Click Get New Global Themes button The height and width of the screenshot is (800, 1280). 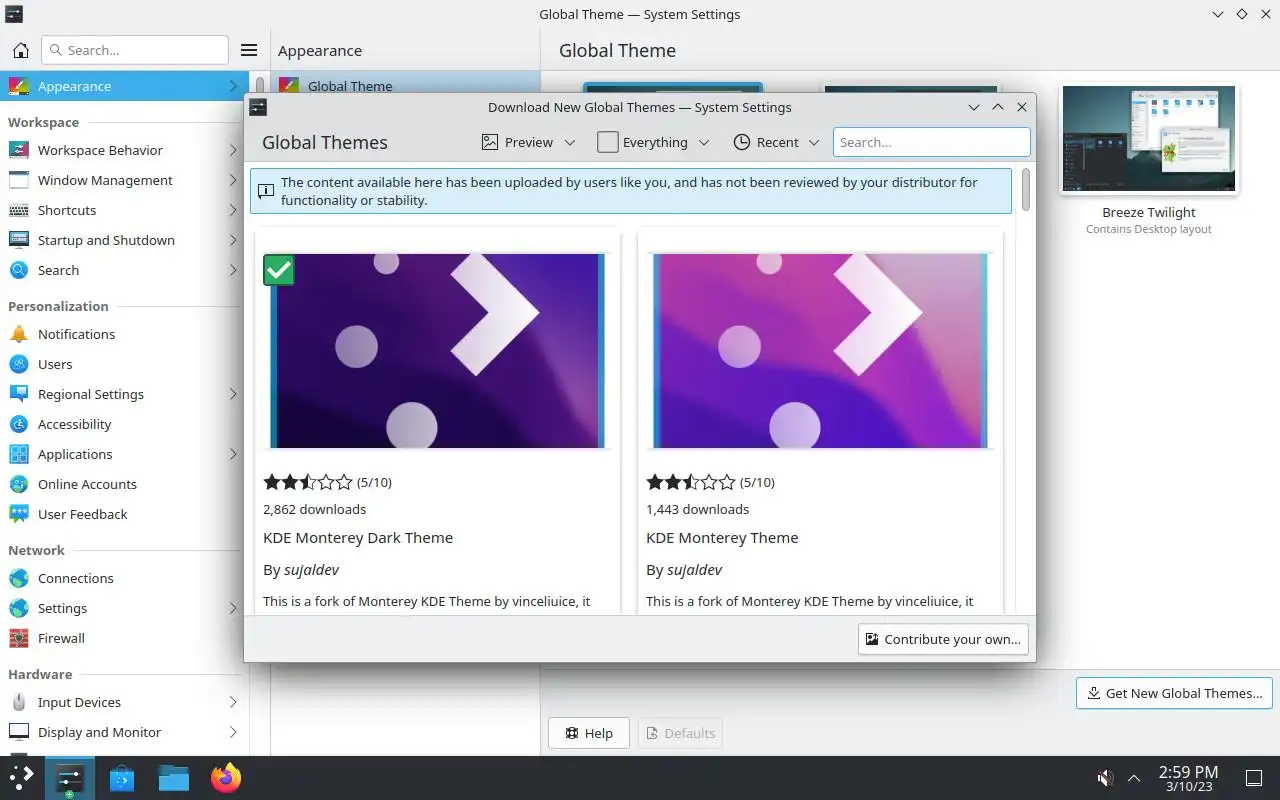coord(1174,693)
